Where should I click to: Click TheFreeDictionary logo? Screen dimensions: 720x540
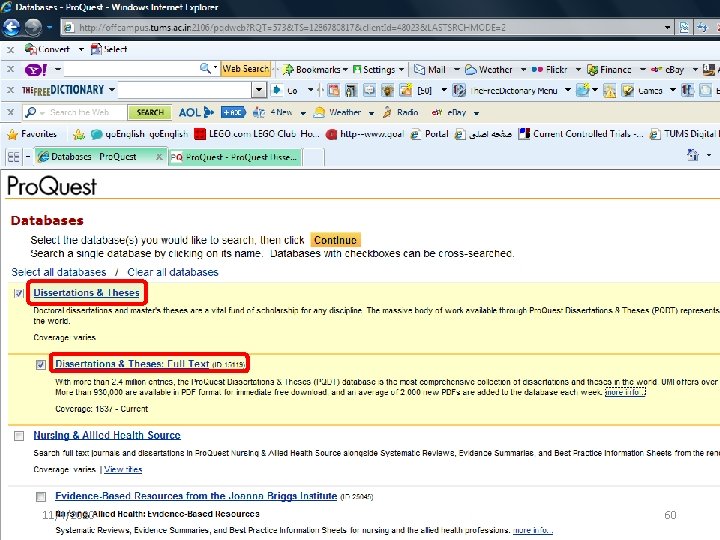coord(63,90)
